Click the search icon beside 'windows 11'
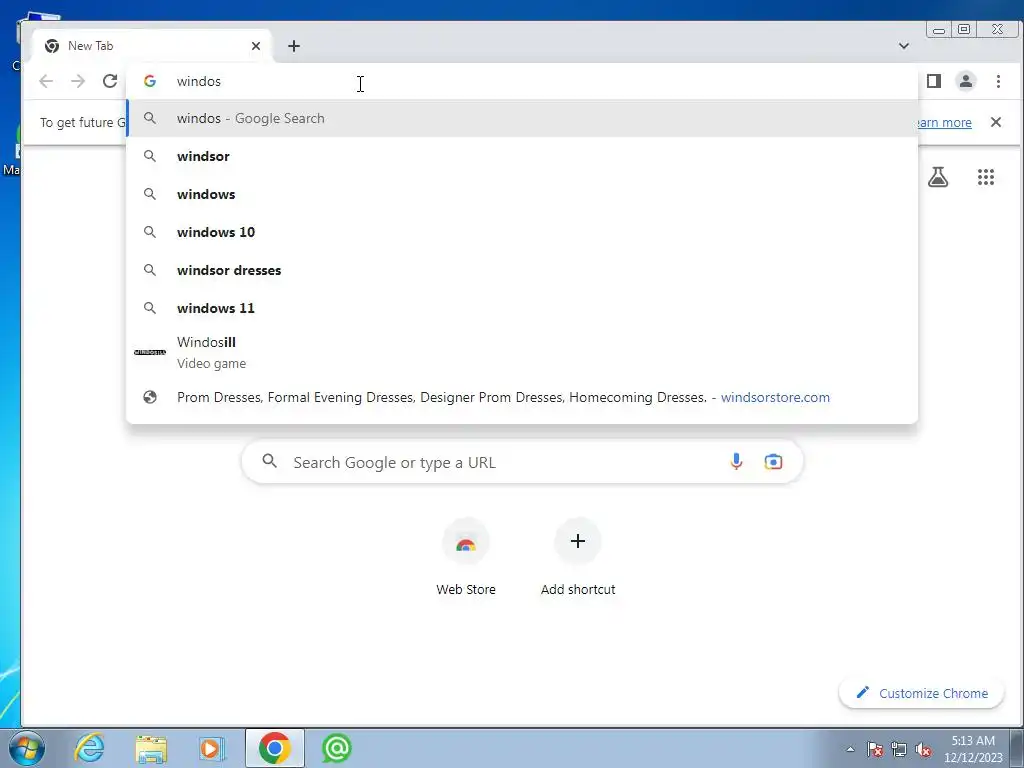The width and height of the screenshot is (1024, 768). pyautogui.click(x=150, y=308)
